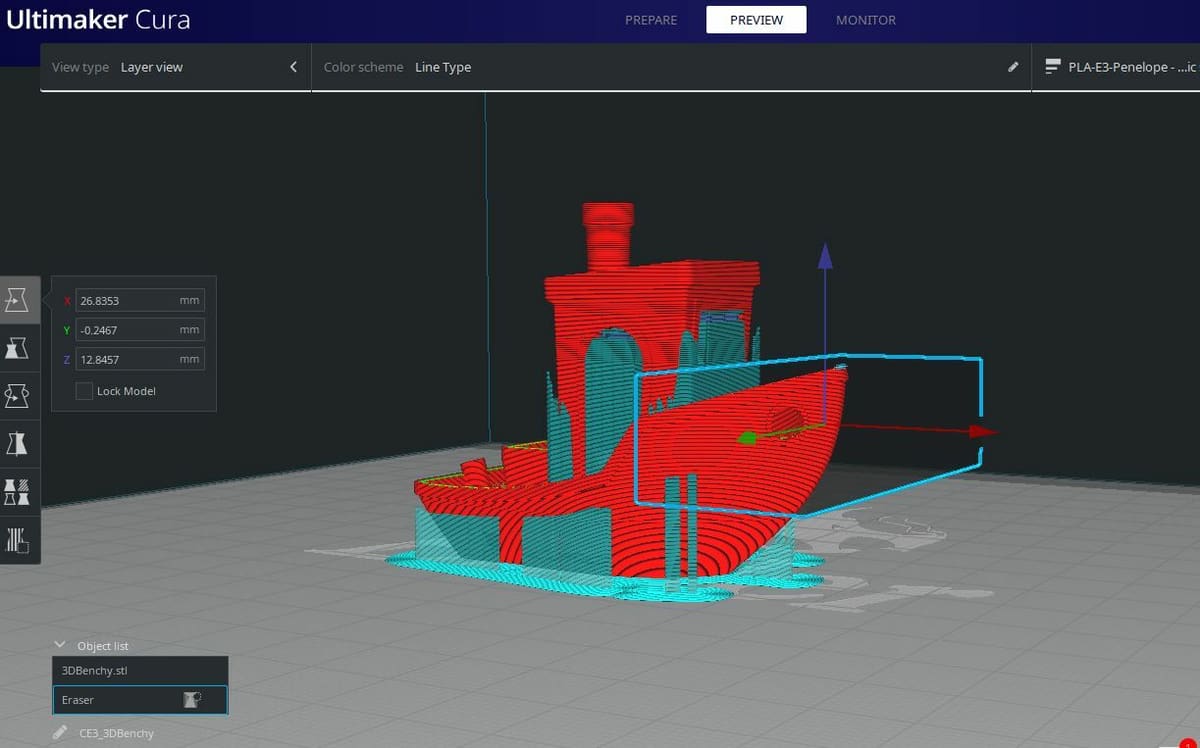Click the Y position input field

(x=140, y=329)
